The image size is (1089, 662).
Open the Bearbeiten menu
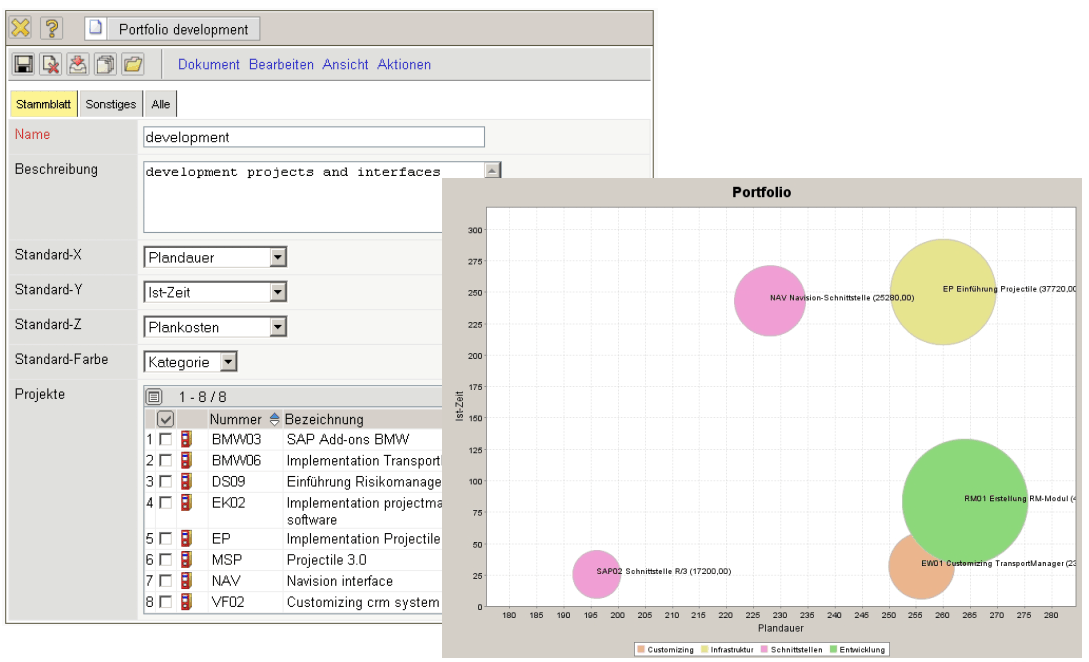point(281,65)
